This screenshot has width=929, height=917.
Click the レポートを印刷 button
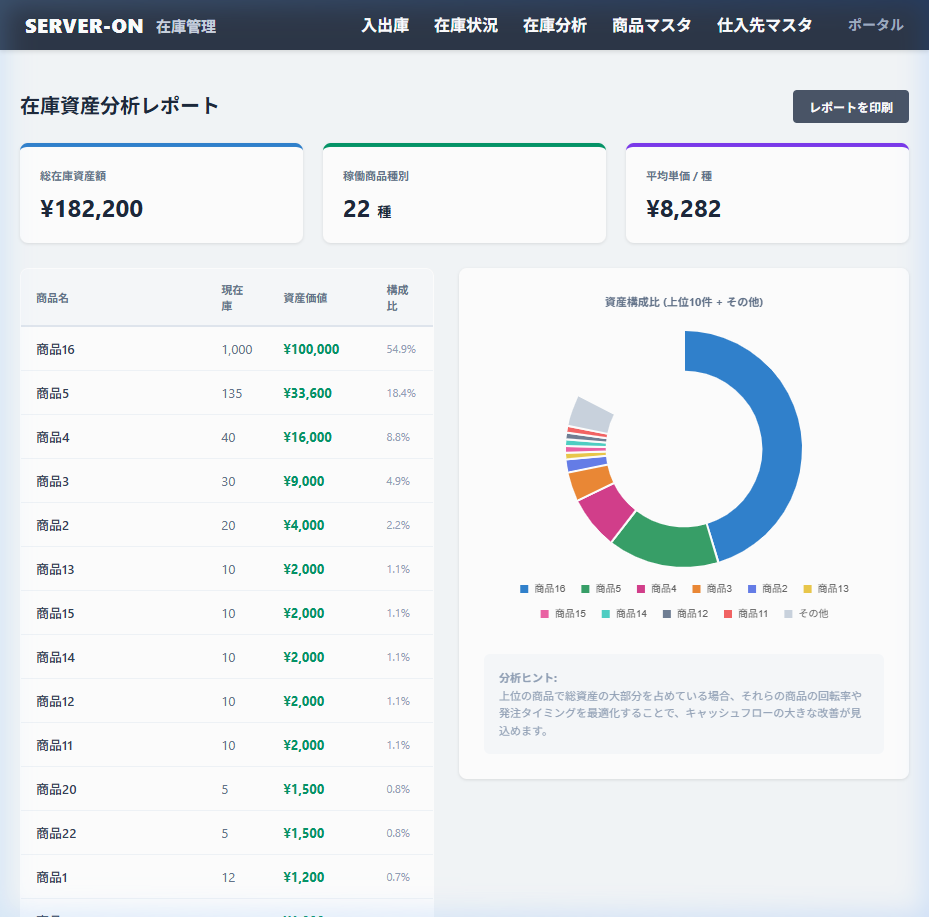pyautogui.click(x=850, y=106)
